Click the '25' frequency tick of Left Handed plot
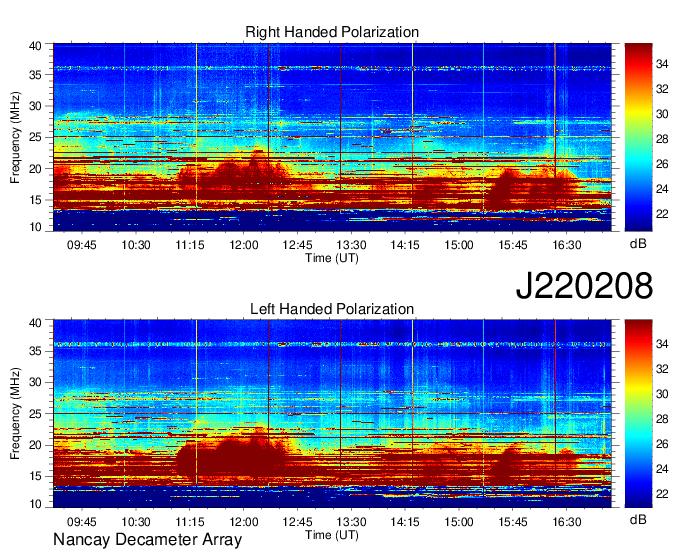This screenshot has width=680, height=552. (x=35, y=414)
